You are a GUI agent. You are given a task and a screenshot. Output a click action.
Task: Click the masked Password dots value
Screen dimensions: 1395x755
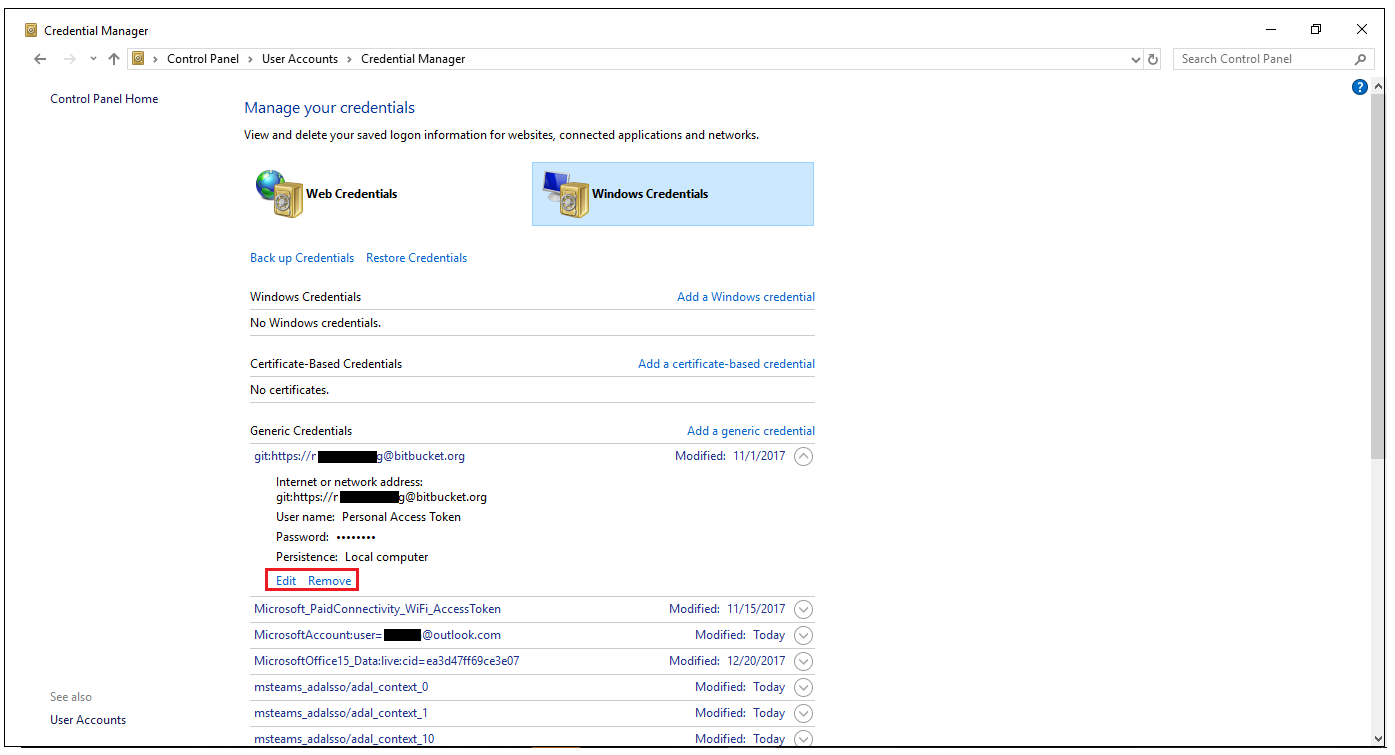(x=356, y=537)
